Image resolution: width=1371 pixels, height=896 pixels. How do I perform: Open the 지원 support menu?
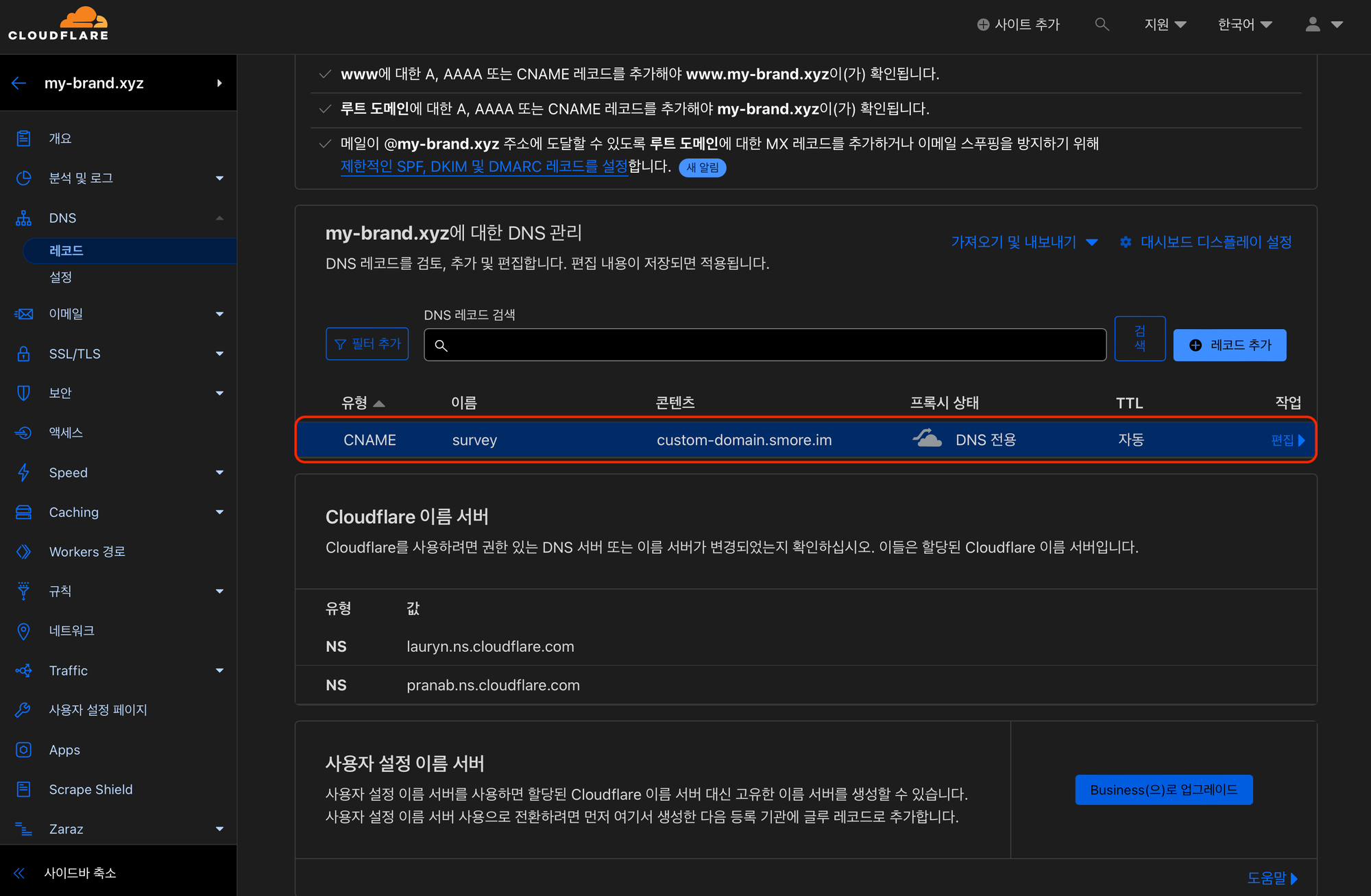coord(1165,25)
